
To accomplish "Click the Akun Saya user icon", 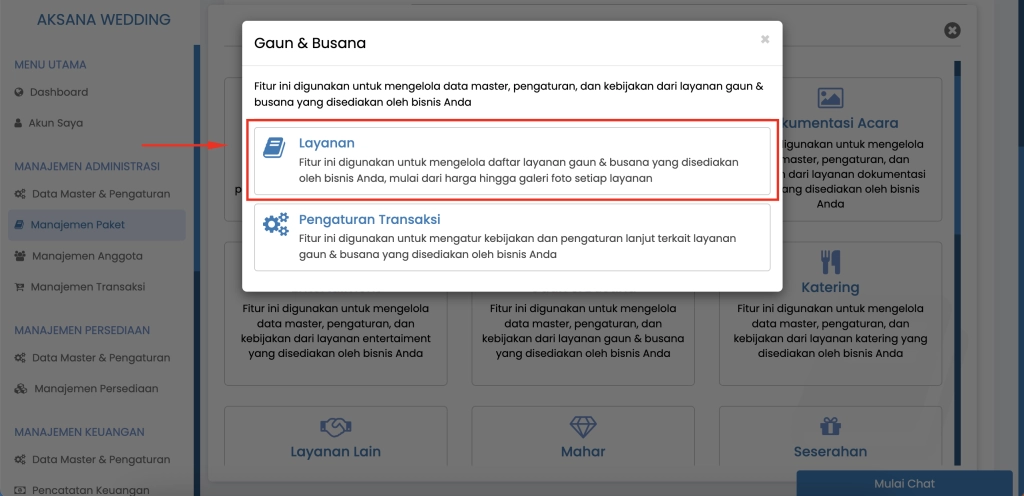I will (x=18, y=123).
